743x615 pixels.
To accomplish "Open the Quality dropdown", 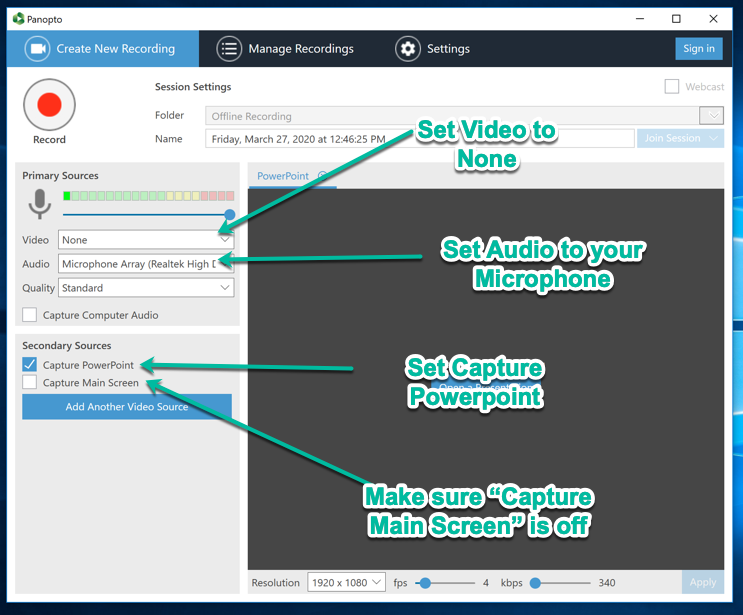I will (146, 288).
